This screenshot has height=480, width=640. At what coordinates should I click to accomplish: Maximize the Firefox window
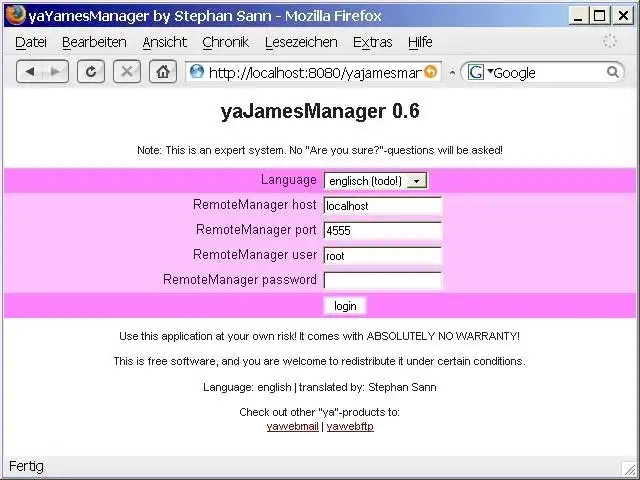point(600,16)
